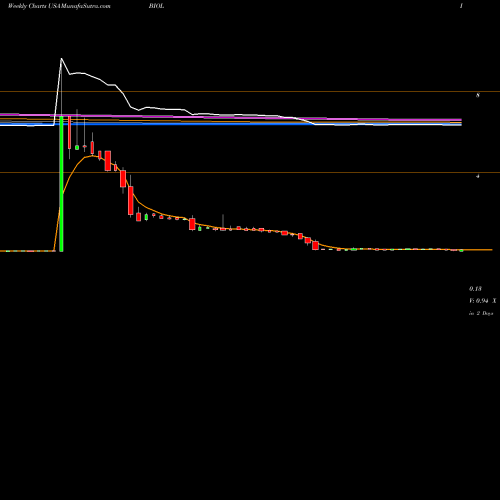Click the 0.18 price value text
500x500 pixels.
475,289
